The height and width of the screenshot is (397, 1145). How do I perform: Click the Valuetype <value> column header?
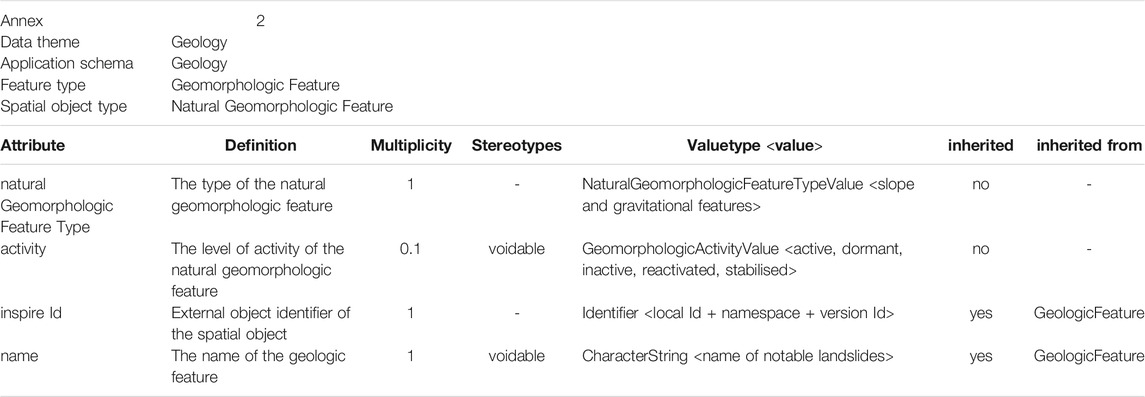754,146
